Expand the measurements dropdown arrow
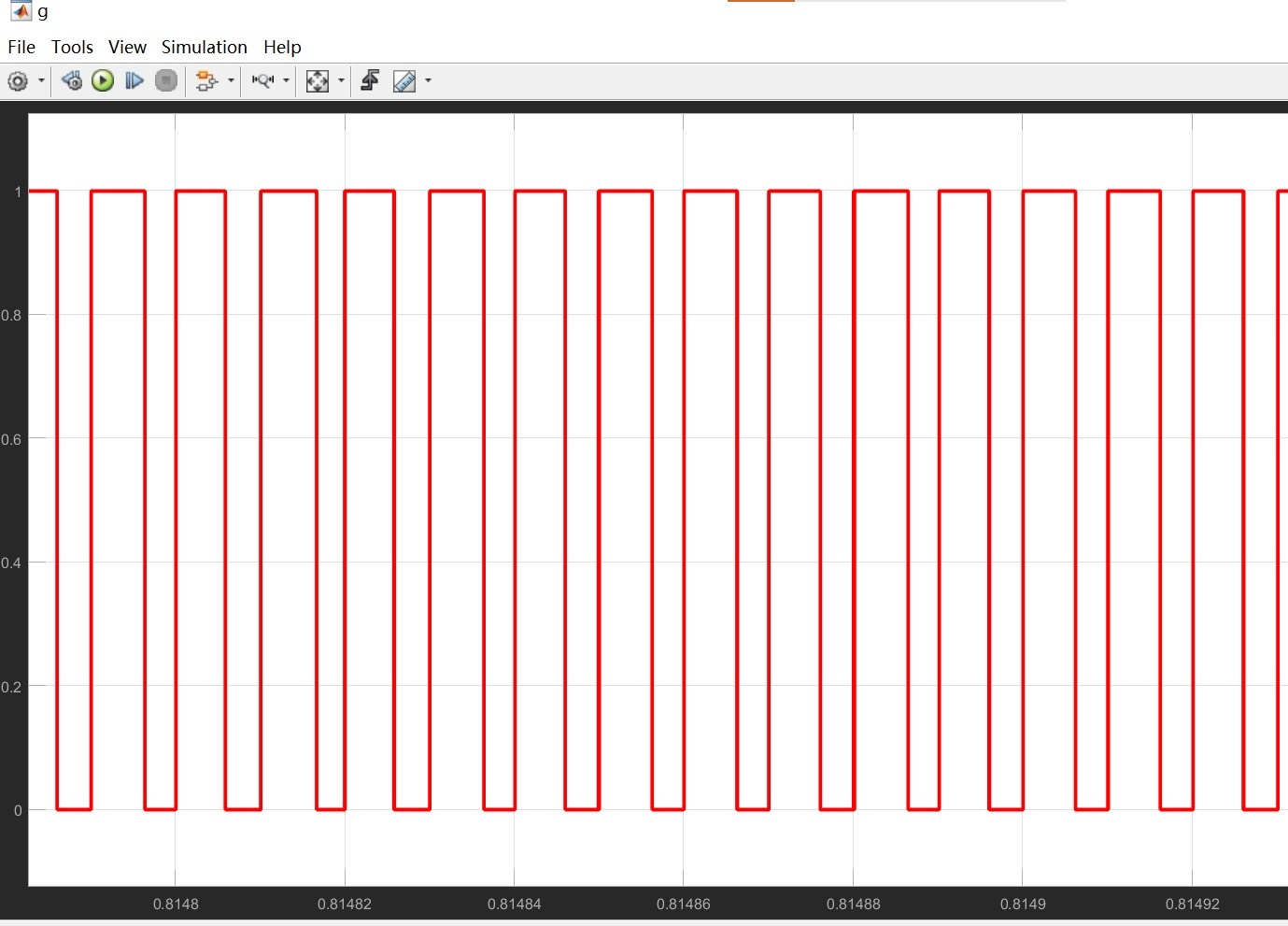The width and height of the screenshot is (1288, 926). click(x=428, y=81)
